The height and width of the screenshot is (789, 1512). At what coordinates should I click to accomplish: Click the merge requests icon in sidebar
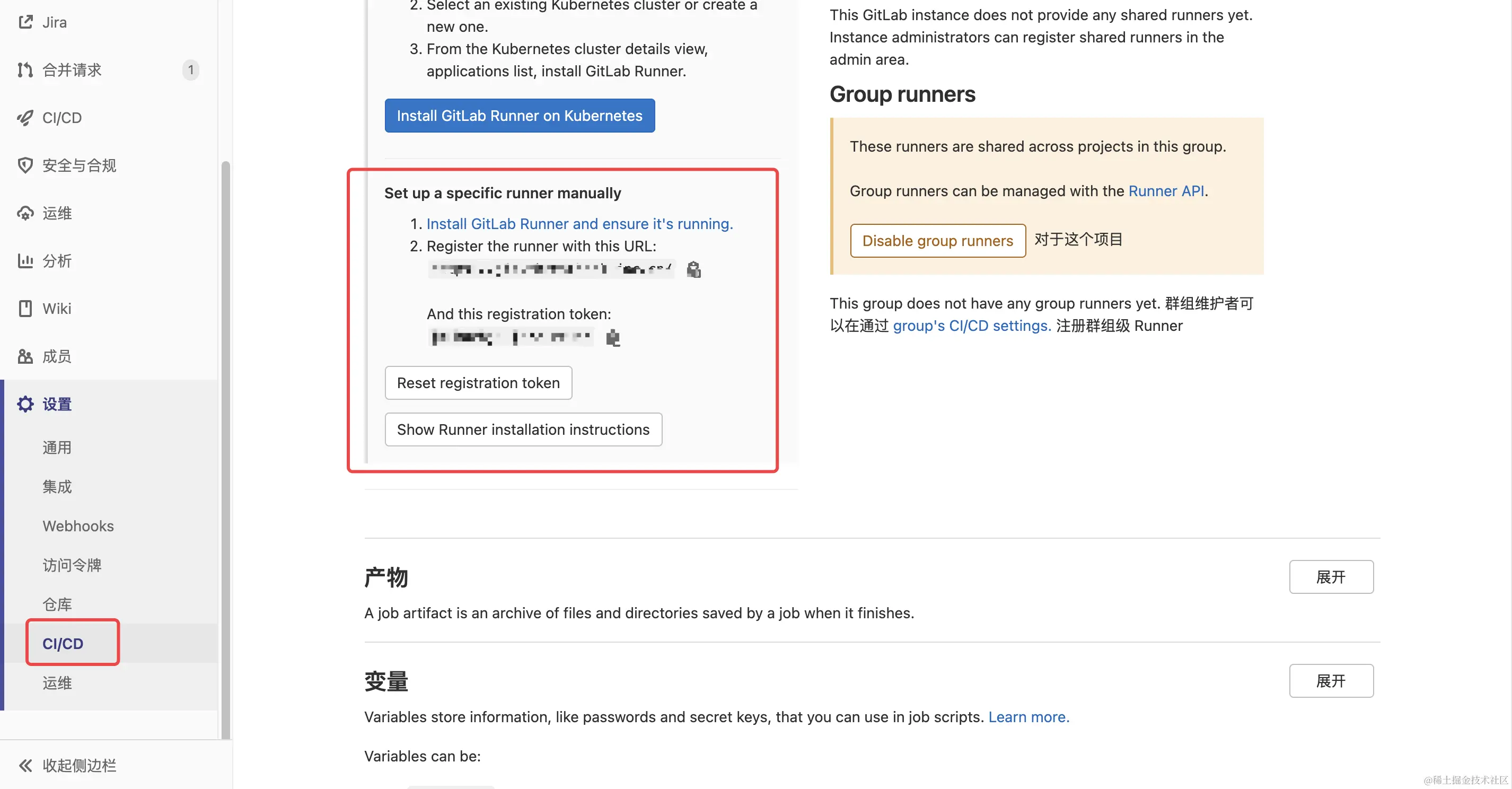pos(25,70)
